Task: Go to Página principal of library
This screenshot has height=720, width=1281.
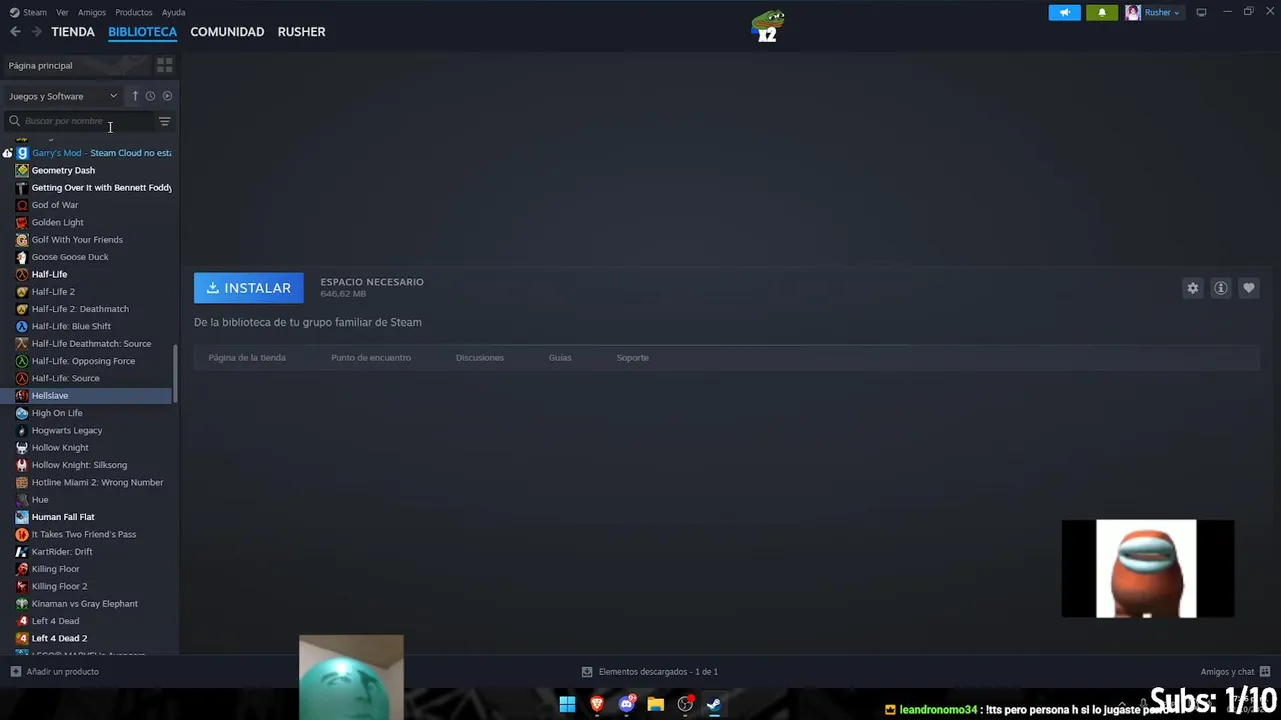Action: point(76,65)
